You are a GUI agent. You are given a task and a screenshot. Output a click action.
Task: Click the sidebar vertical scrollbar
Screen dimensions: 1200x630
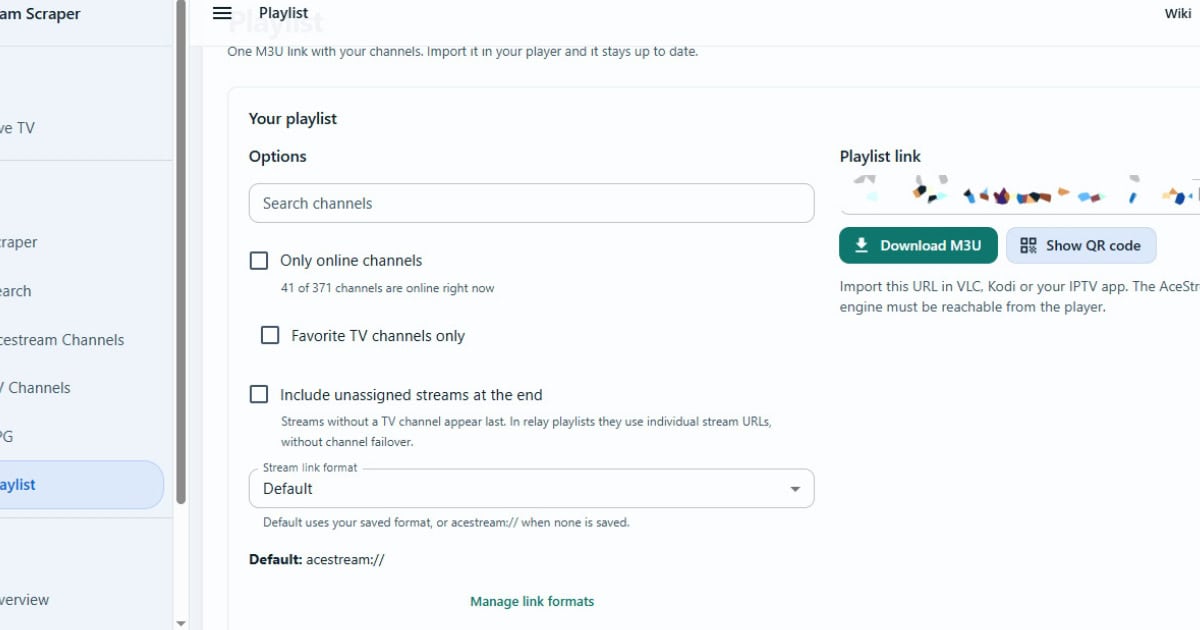coord(181,250)
